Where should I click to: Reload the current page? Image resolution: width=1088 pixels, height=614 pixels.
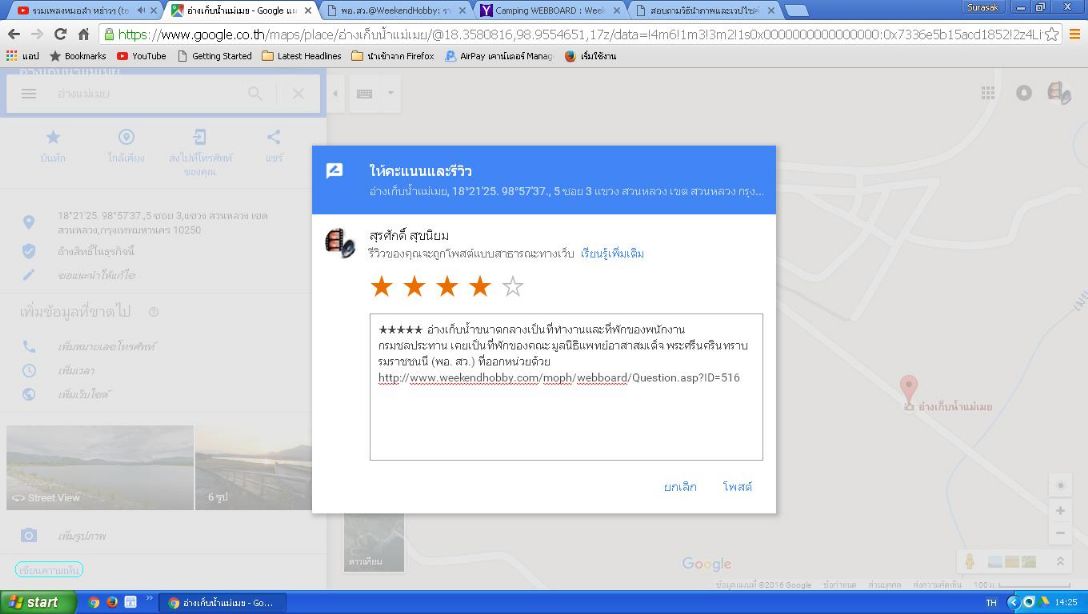pos(60,34)
